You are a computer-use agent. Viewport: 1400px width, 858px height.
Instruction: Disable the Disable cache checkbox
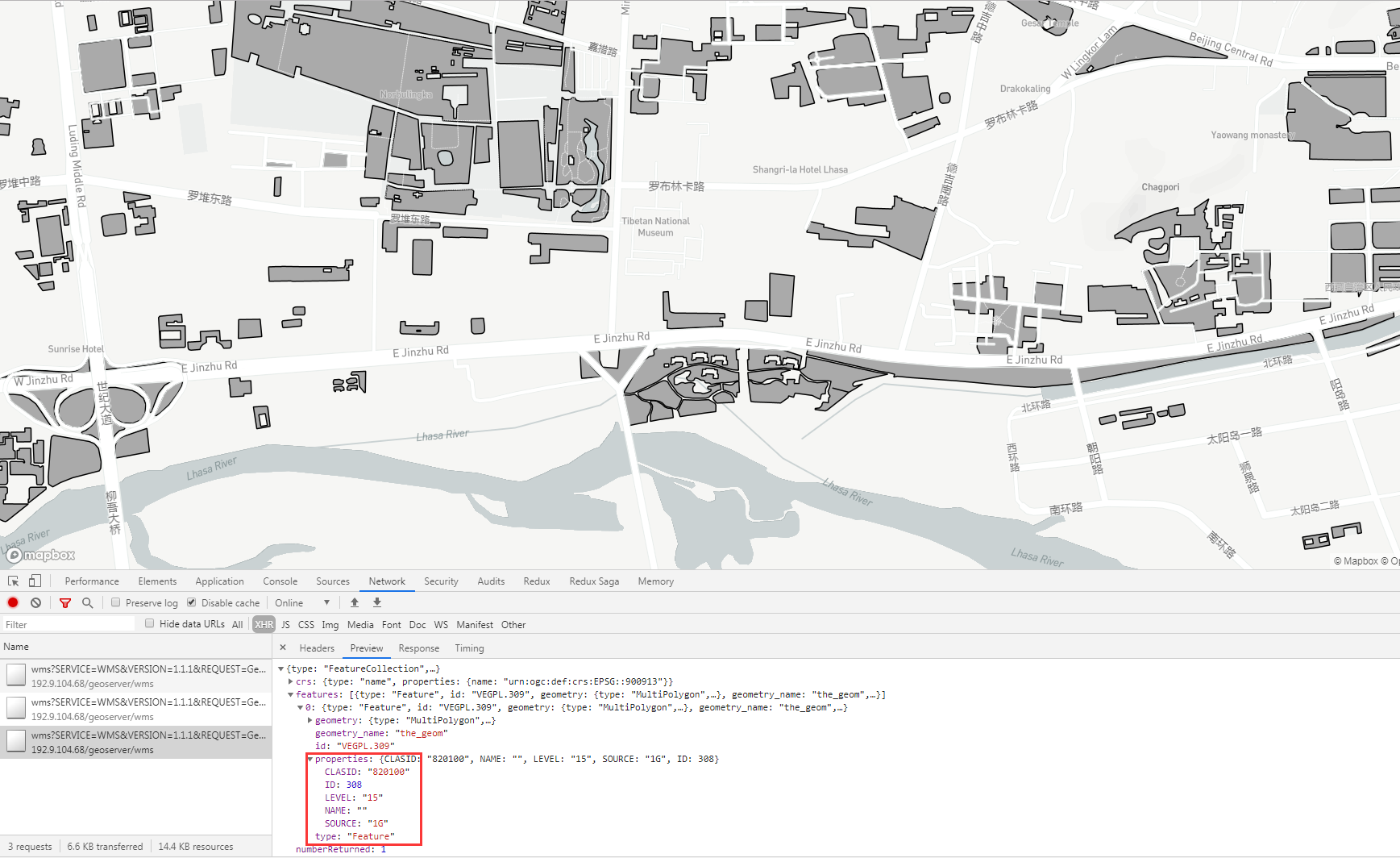tap(191, 602)
